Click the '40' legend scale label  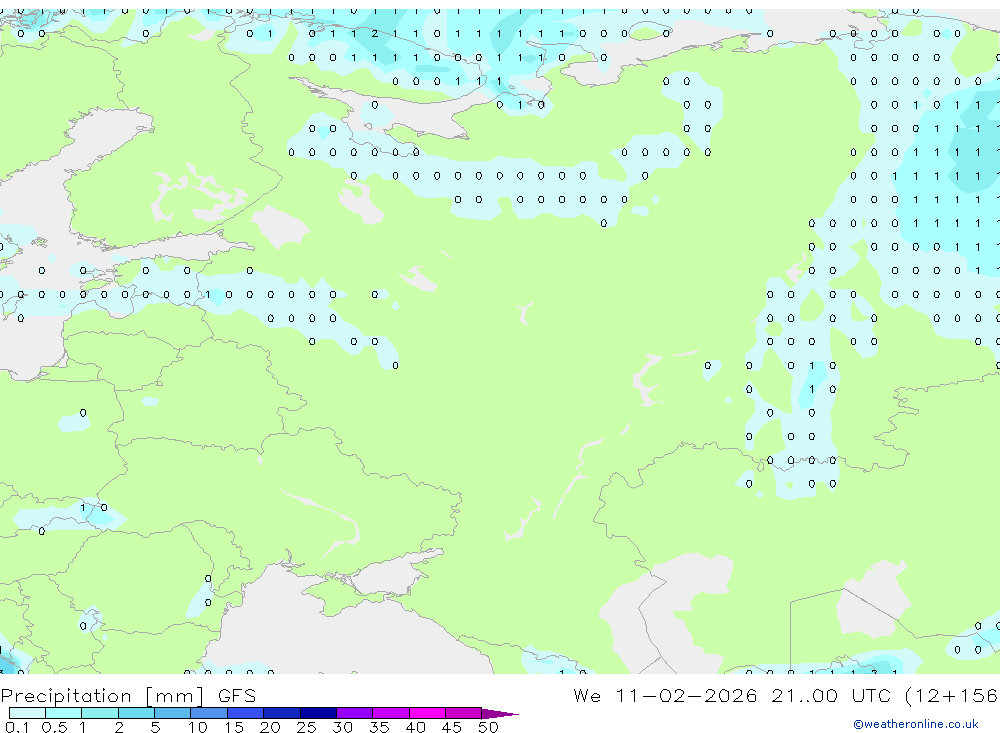(415, 727)
